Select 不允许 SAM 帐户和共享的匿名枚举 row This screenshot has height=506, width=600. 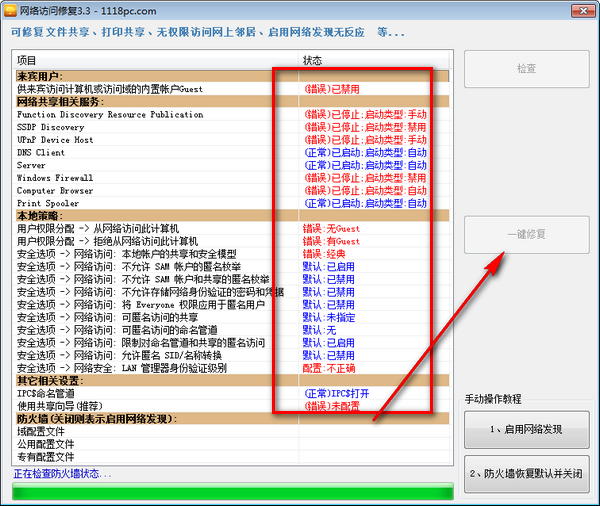[x=232, y=279]
